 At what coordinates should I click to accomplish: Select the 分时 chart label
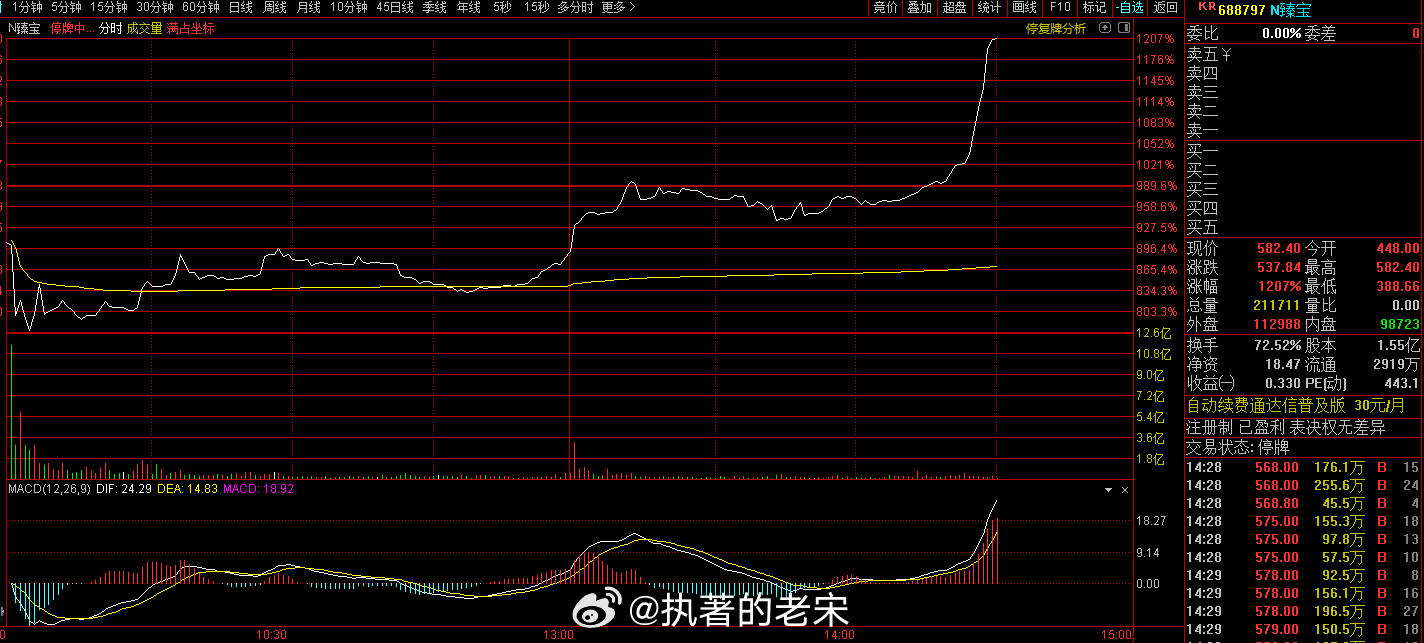pos(110,29)
